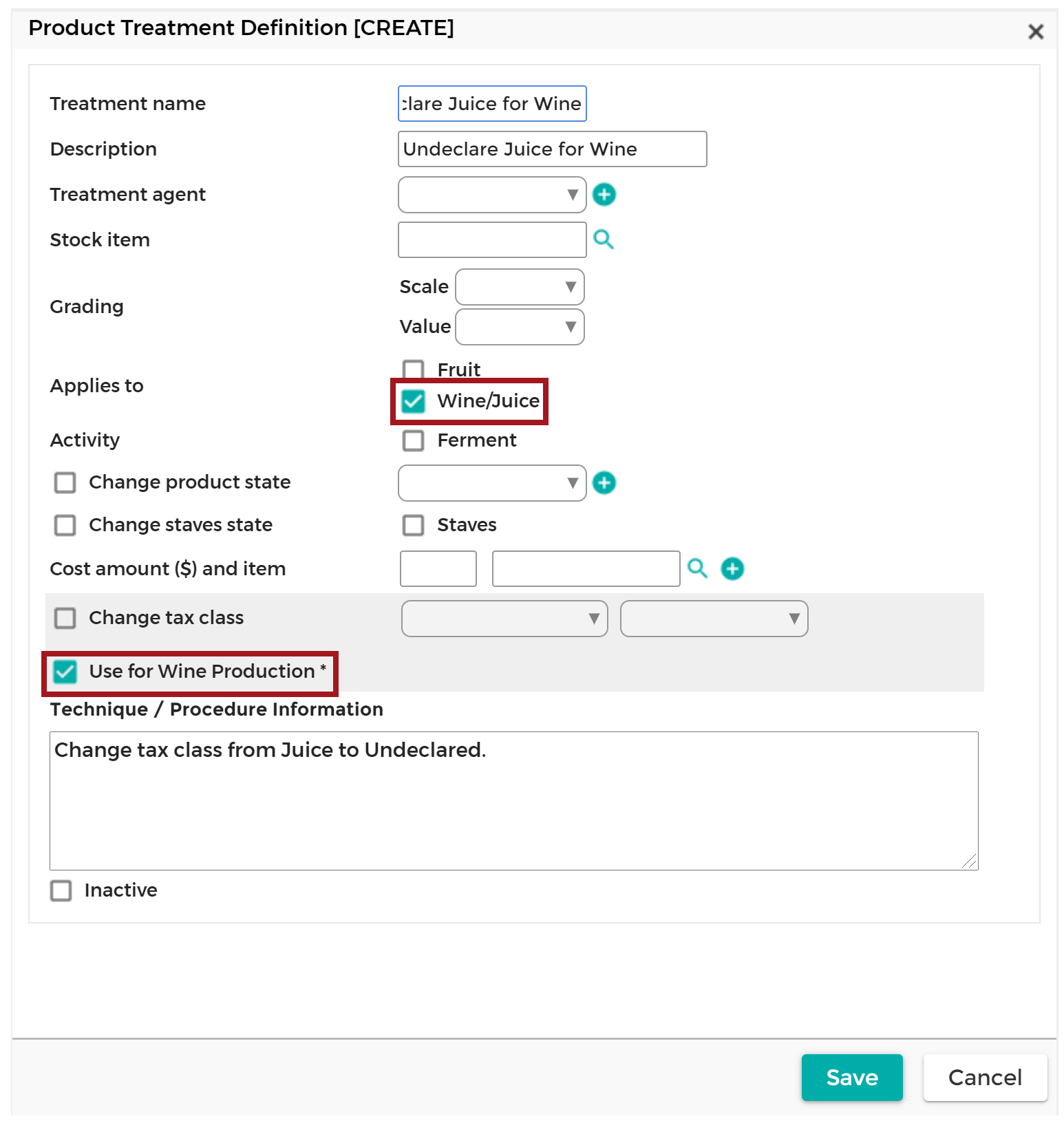Expand the Grading Scale dropdown
This screenshot has width=1064, height=1123.
pyautogui.click(x=520, y=287)
